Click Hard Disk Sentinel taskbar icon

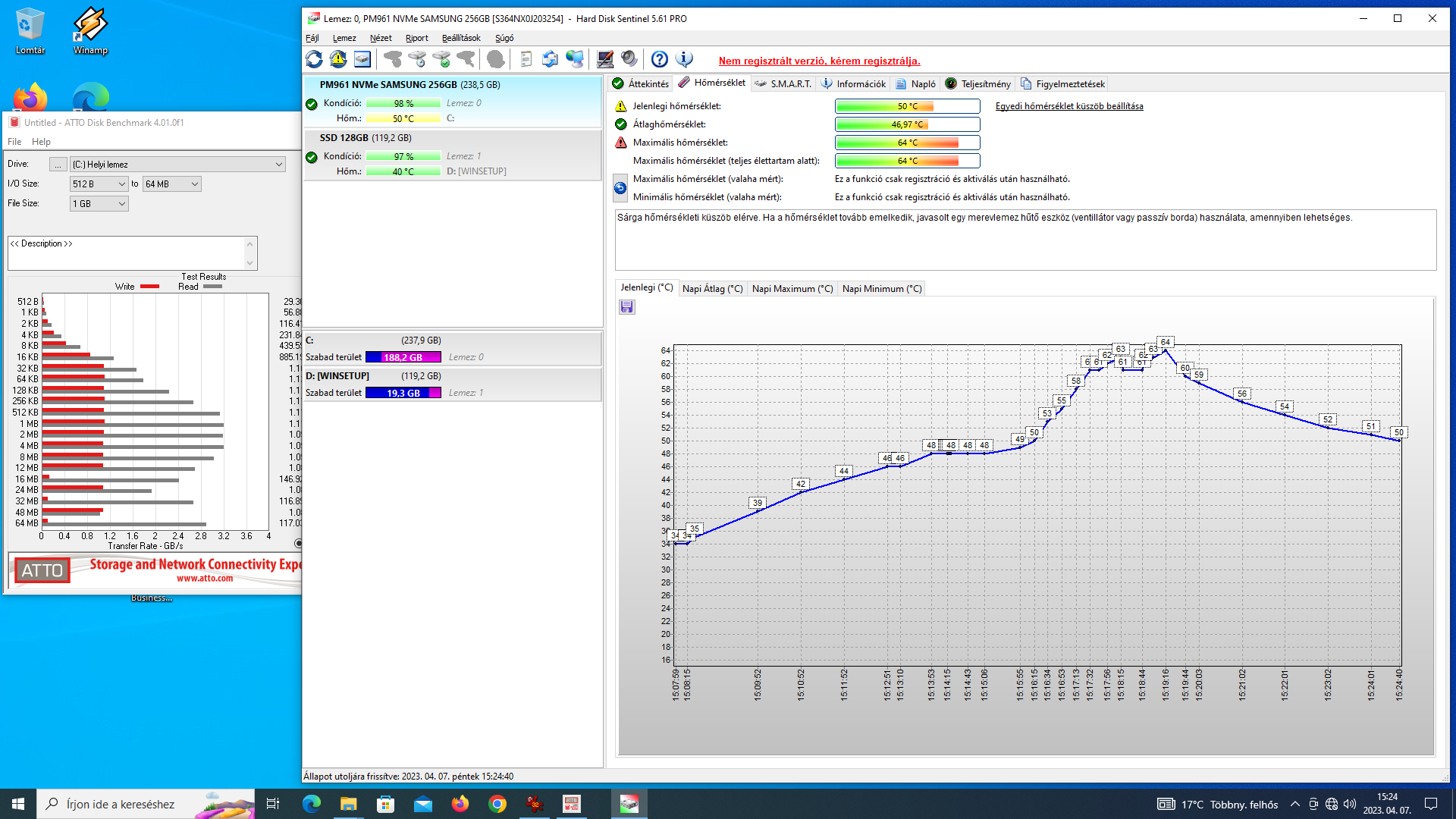point(629,804)
